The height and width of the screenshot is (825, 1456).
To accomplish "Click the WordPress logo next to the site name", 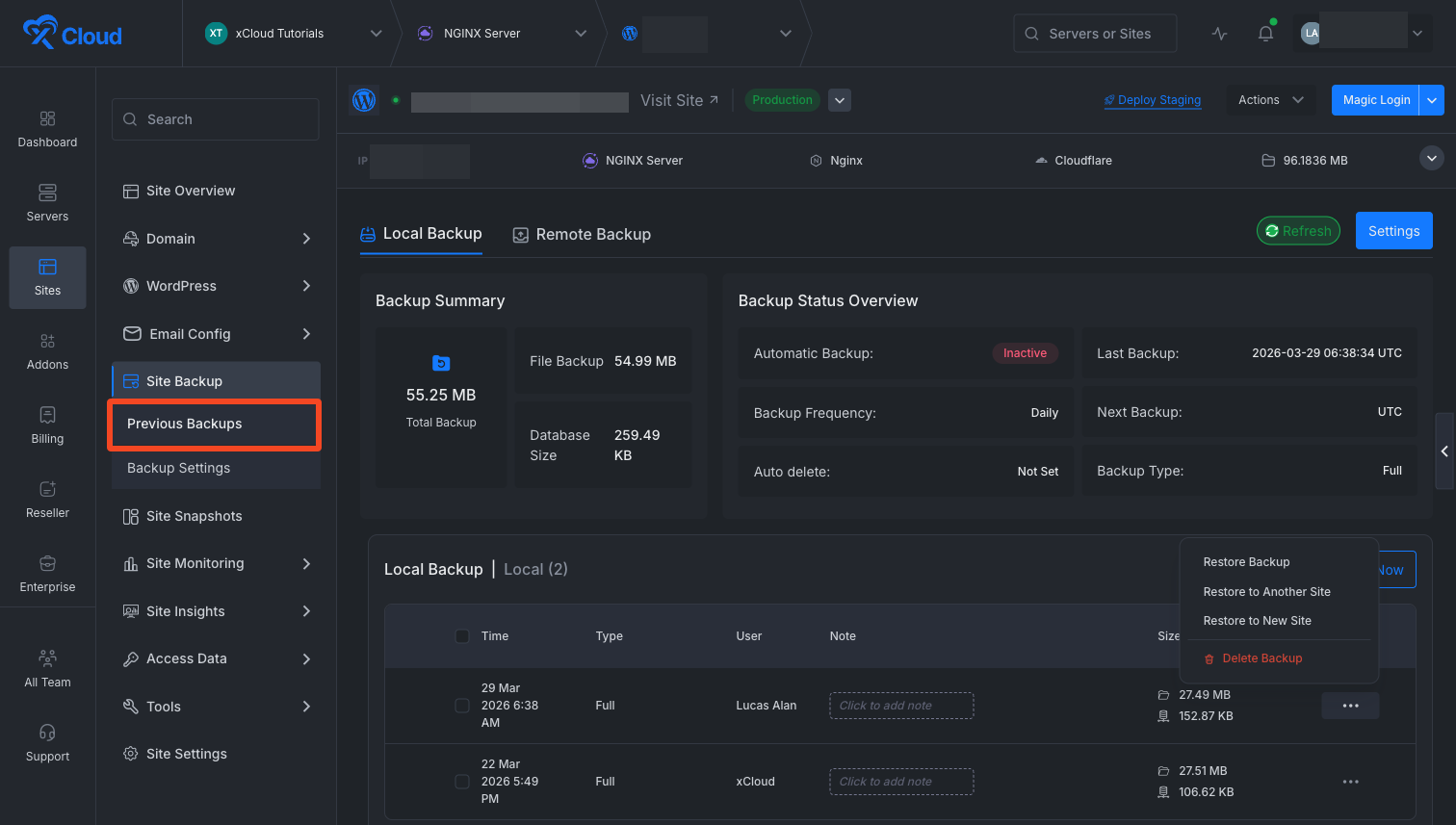I will [x=363, y=99].
